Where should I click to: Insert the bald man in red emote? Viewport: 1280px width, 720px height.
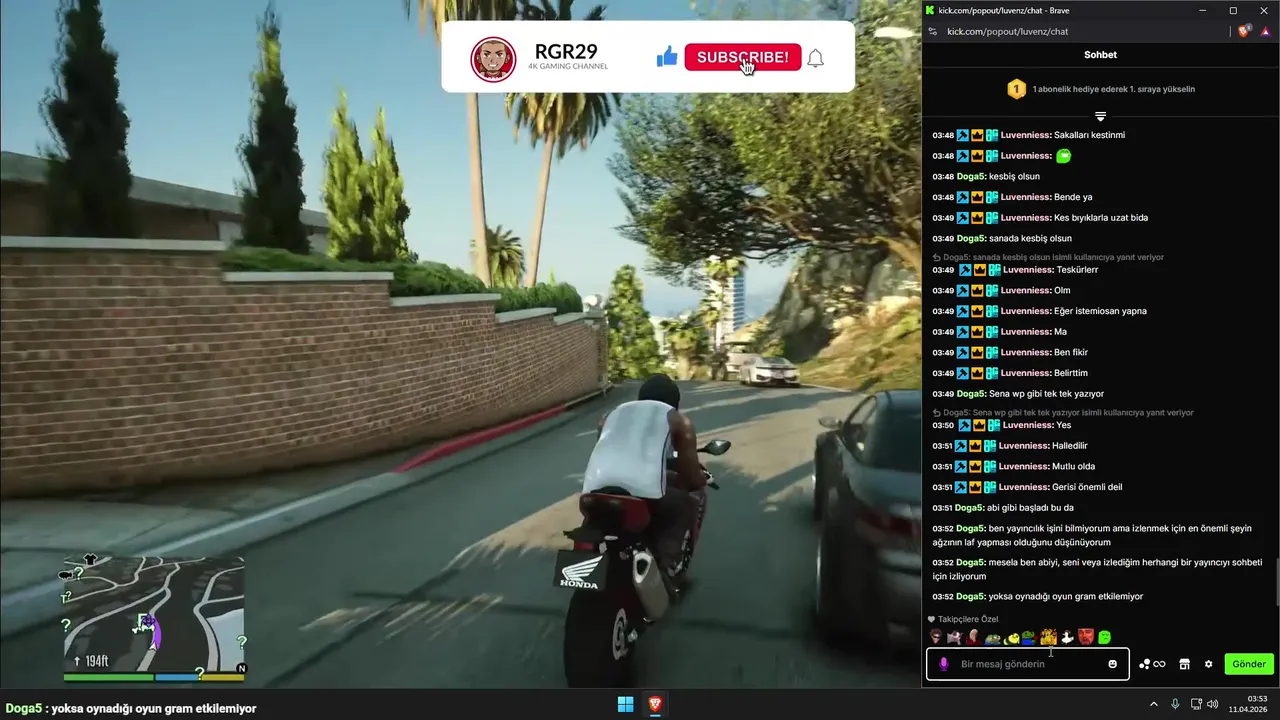972,637
